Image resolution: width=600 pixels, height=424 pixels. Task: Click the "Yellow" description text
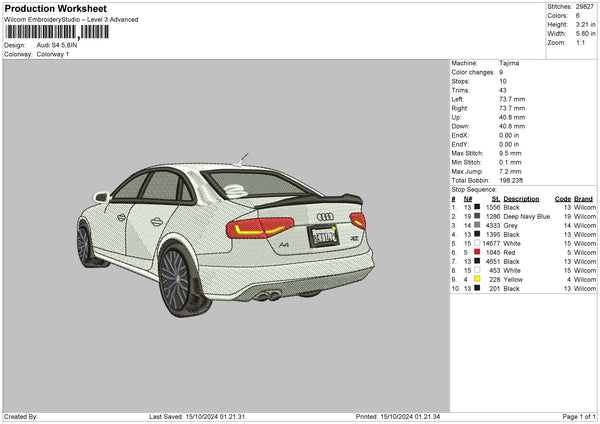coord(513,280)
